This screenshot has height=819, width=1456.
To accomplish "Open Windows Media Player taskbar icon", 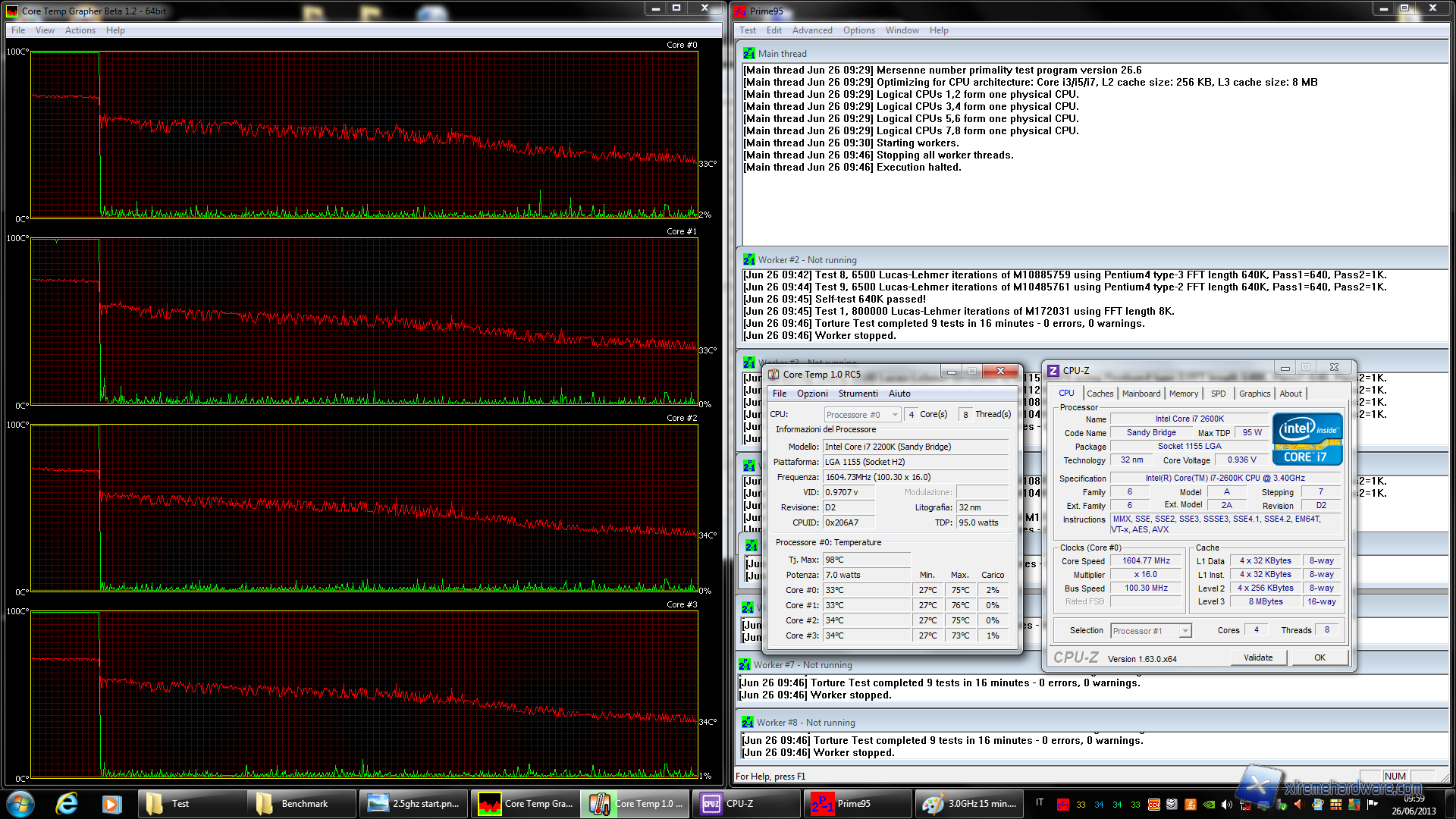I will [x=111, y=803].
